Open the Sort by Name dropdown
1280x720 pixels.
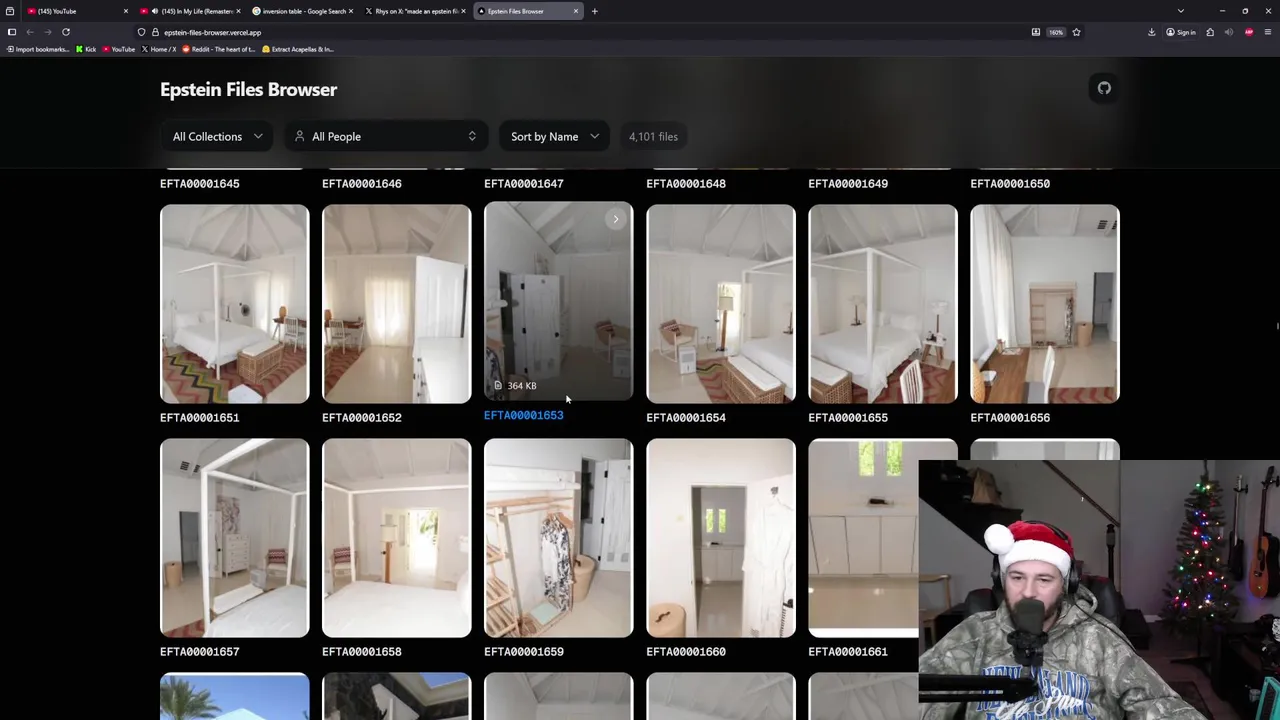[x=554, y=136]
